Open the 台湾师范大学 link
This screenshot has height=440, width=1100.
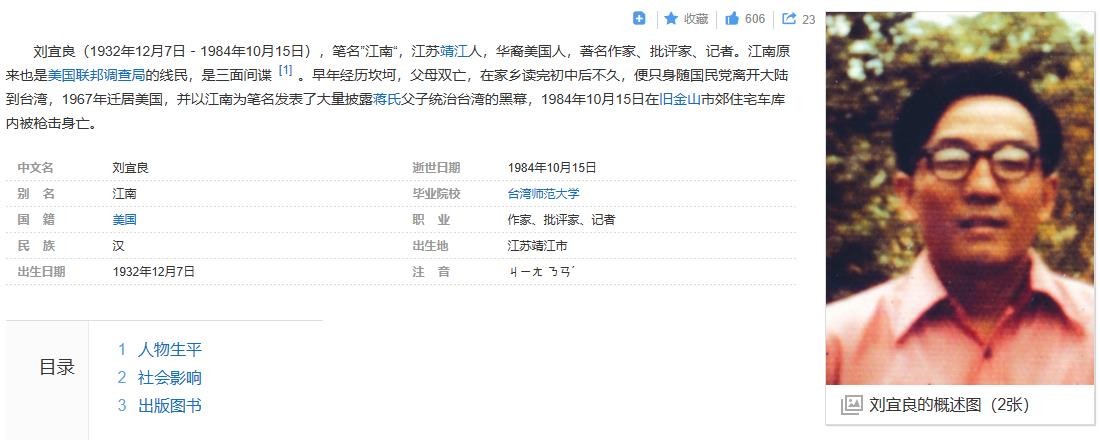tap(543, 193)
